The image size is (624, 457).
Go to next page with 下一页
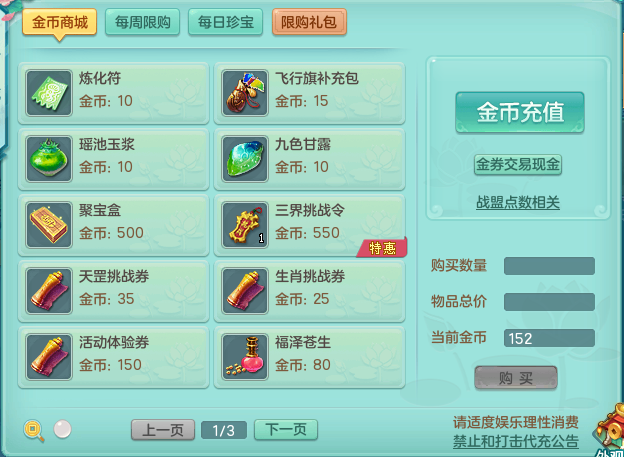pyautogui.click(x=286, y=430)
